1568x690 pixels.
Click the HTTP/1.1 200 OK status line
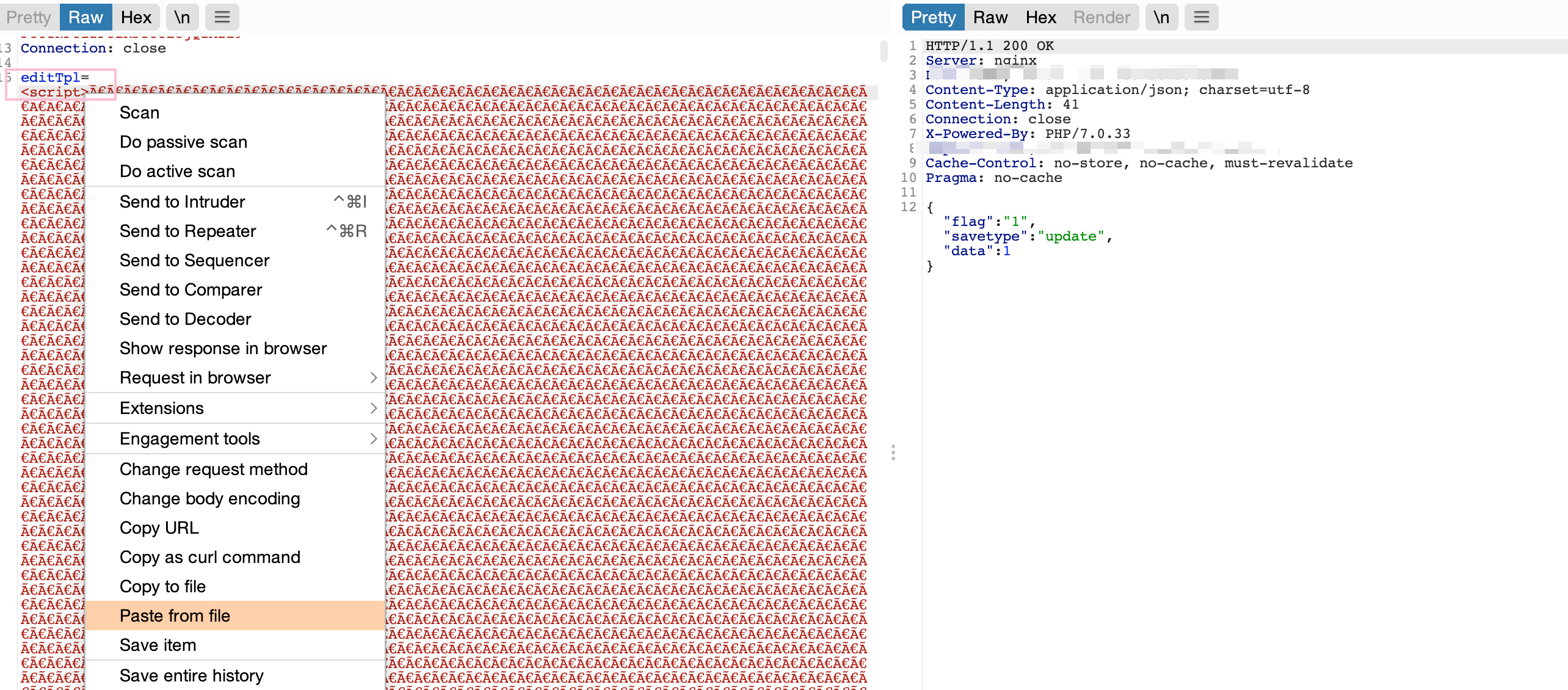(x=990, y=46)
